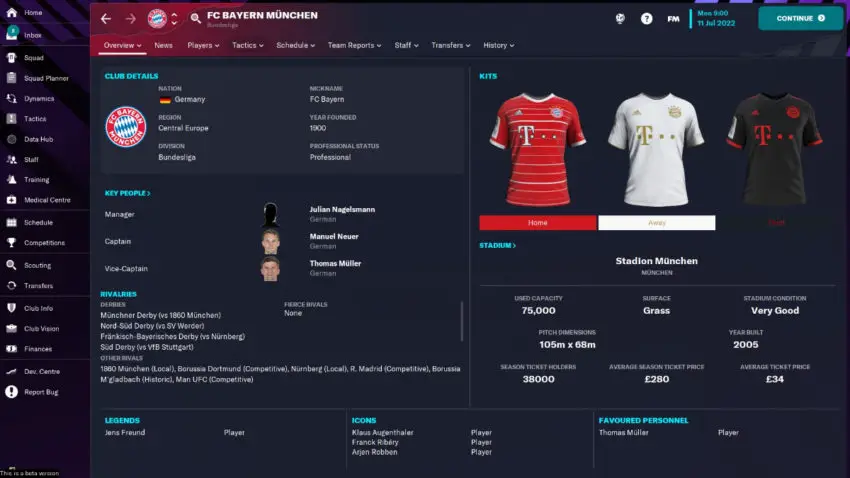Expand the Team Reports dropdown

pyautogui.click(x=354, y=46)
